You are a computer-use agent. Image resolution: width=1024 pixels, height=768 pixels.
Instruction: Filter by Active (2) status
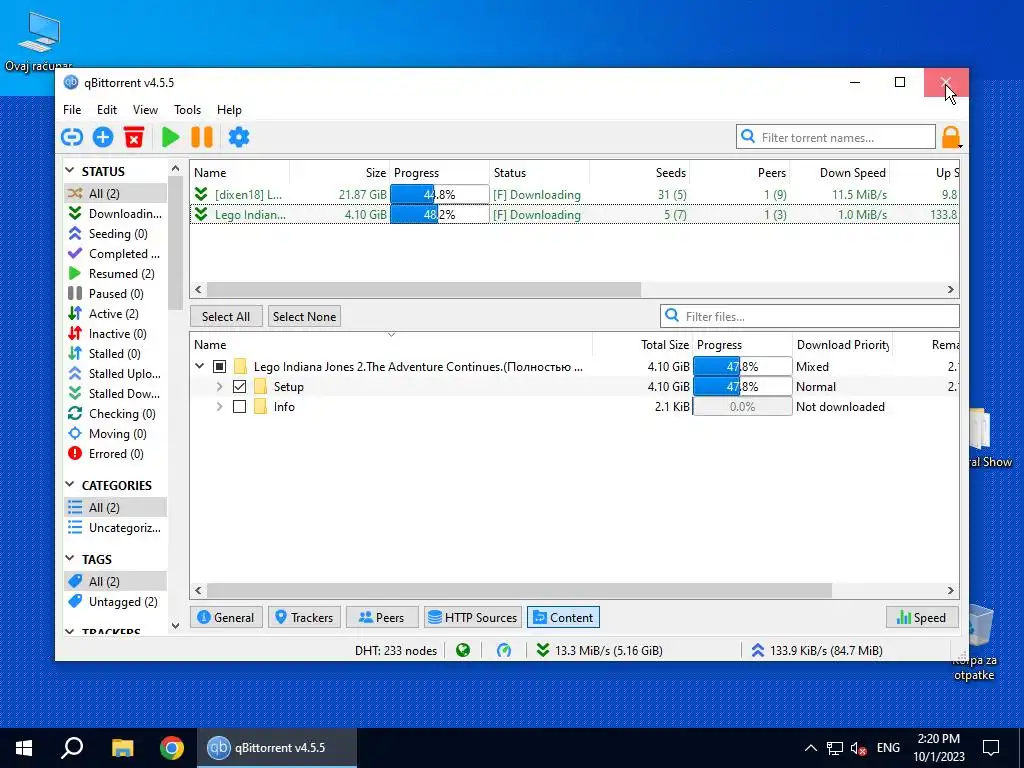coord(115,313)
